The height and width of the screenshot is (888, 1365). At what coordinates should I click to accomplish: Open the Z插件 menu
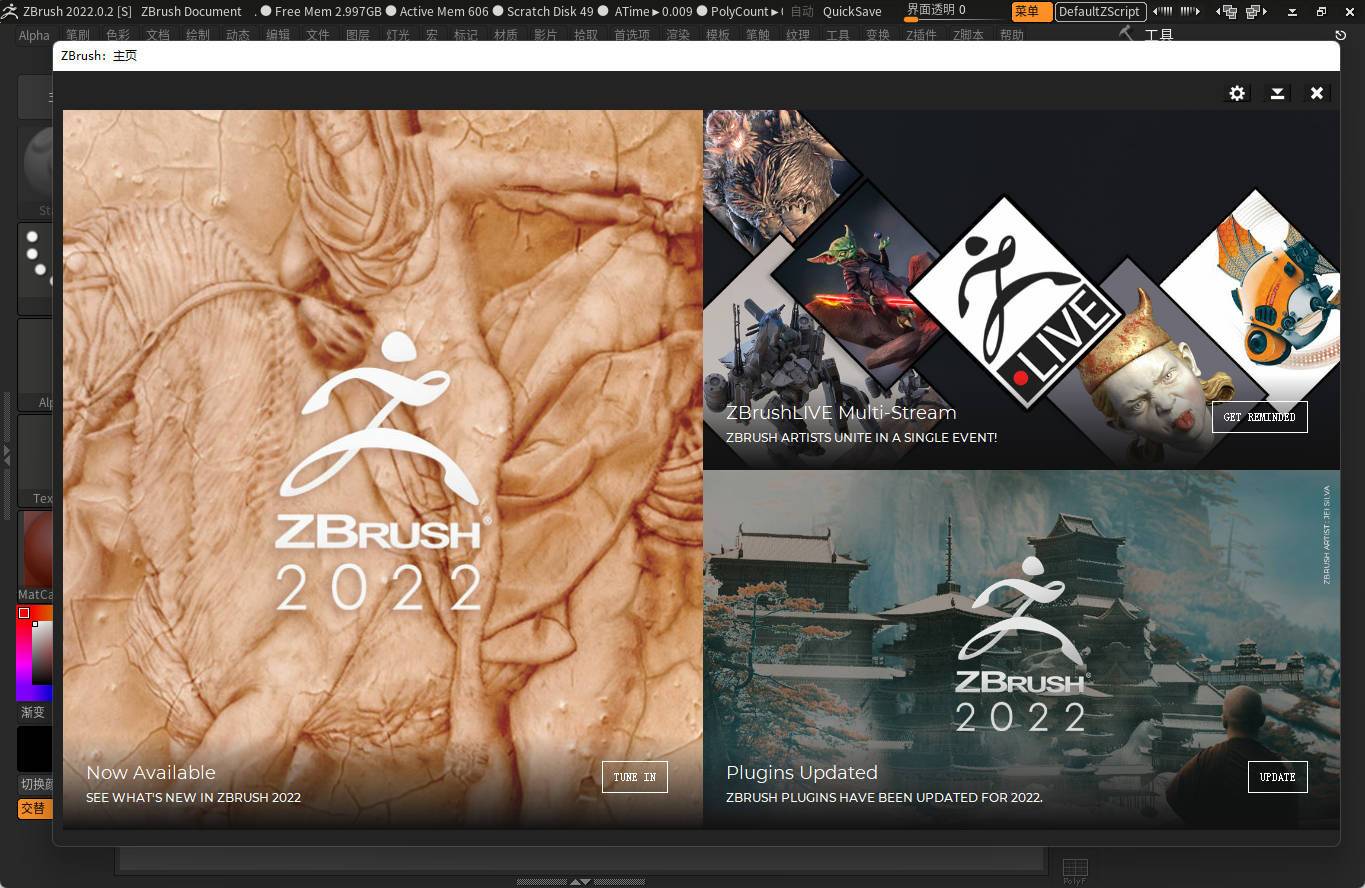921,35
